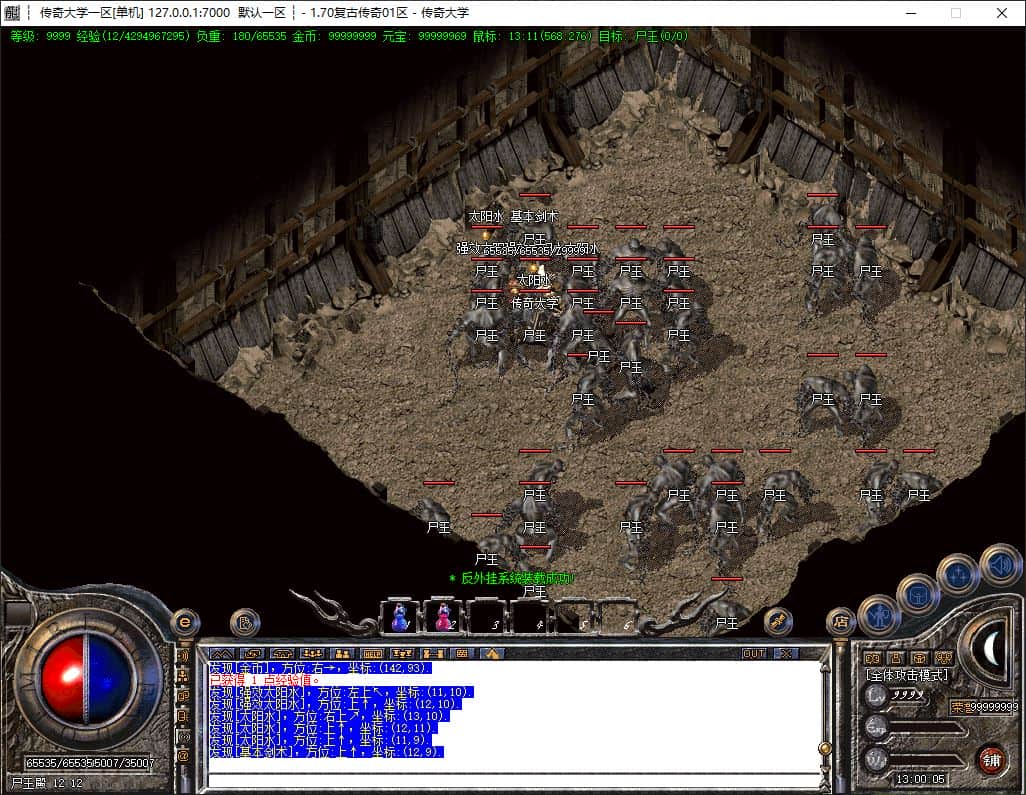The width and height of the screenshot is (1026, 795).
Task: Select empty belt slot 5
Action: (576, 616)
